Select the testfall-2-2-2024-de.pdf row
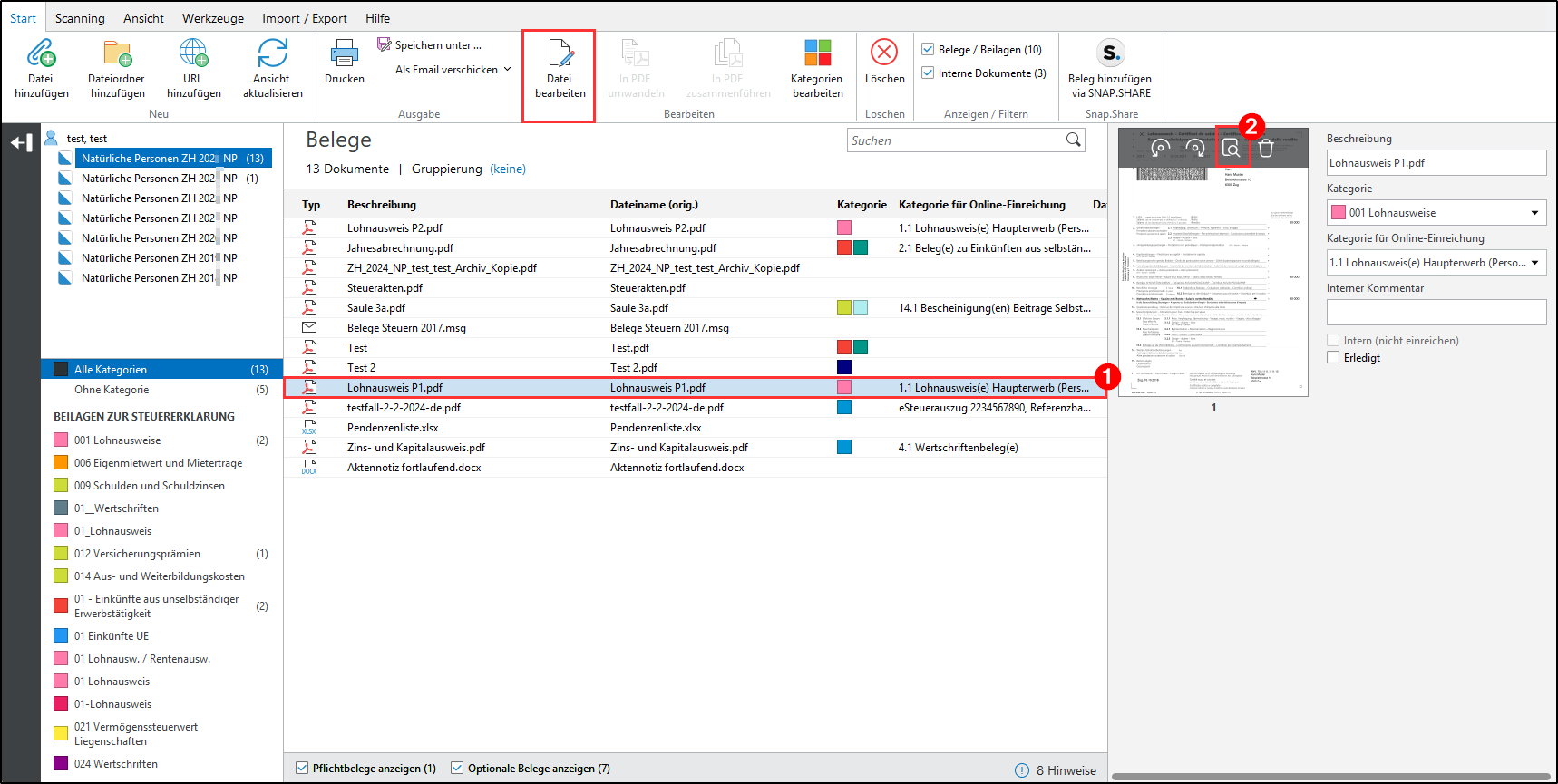Screen dimensions: 1558x784 pos(695,408)
